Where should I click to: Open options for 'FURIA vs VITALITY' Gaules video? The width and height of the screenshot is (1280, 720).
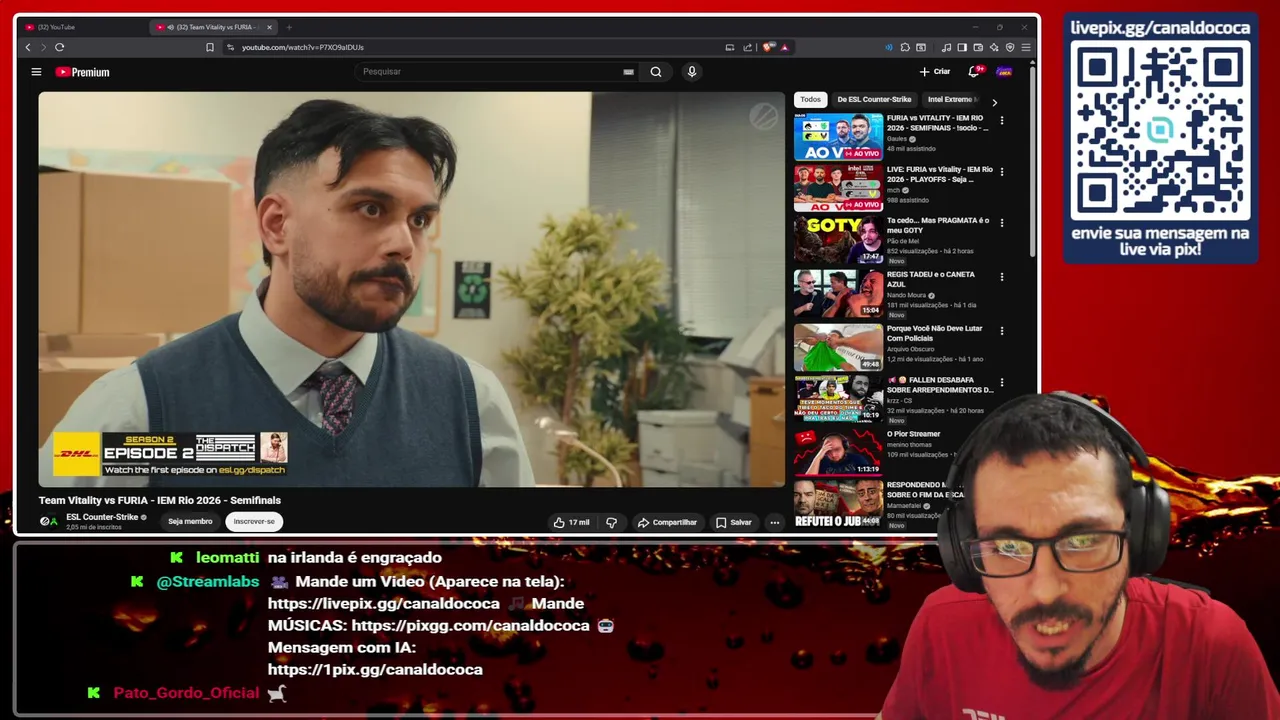tap(1002, 120)
